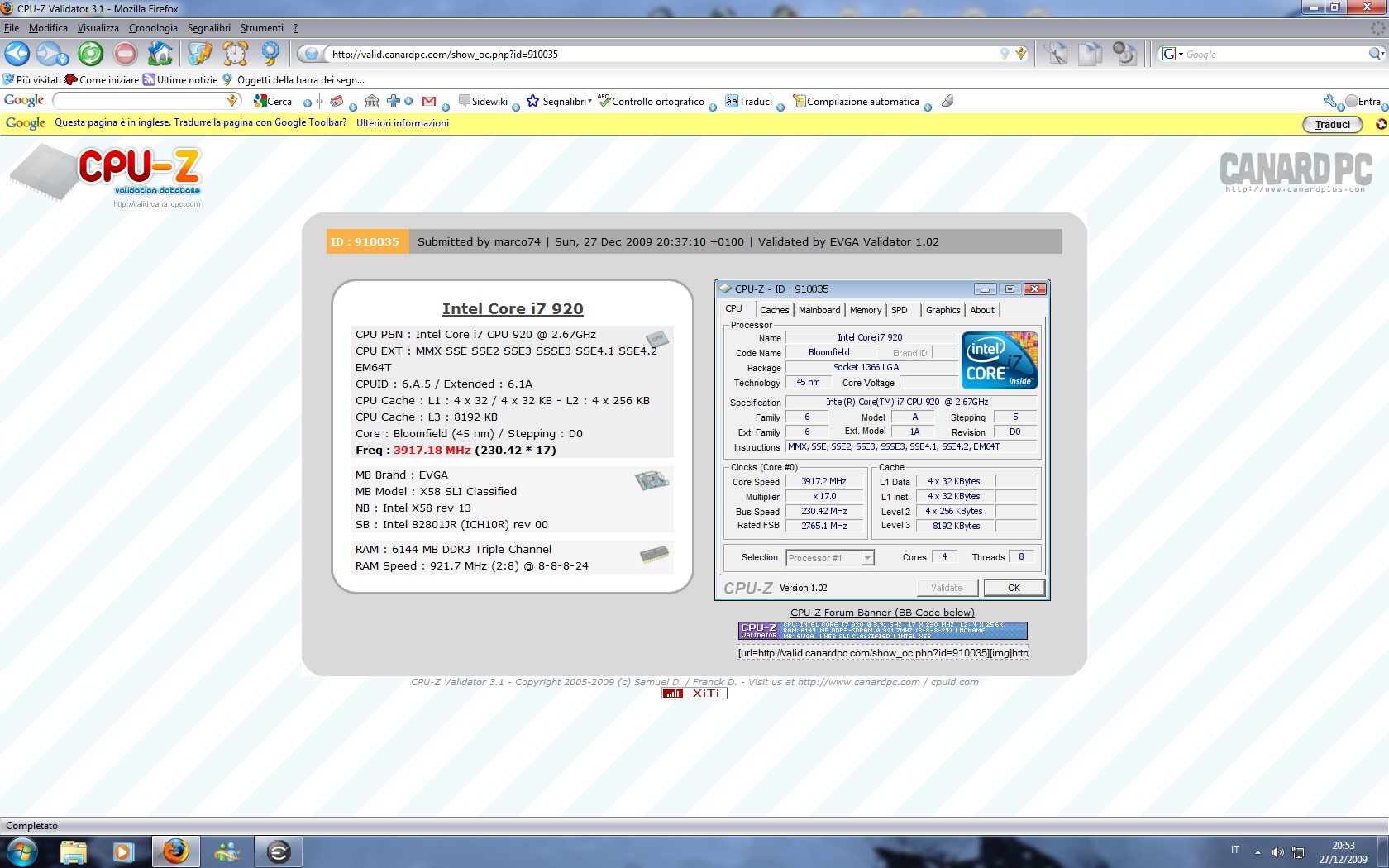This screenshot has height=868, width=1389.
Task: Click Compilazione automatica autofill button
Action: point(856,101)
